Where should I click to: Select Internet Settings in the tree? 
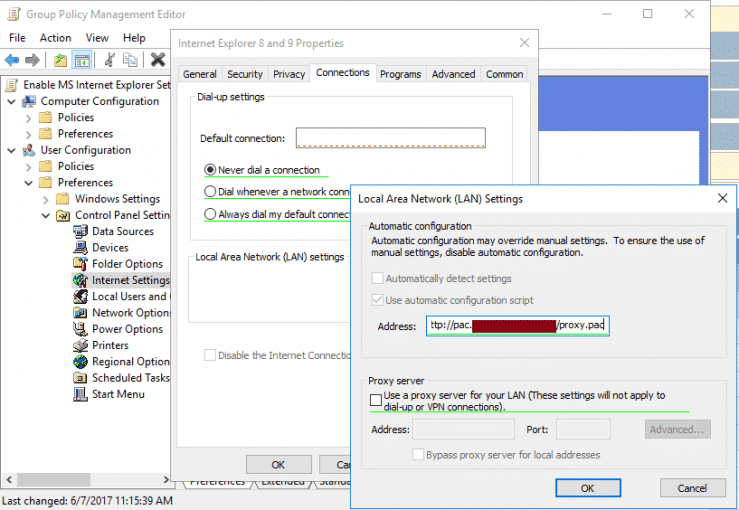pos(130,280)
